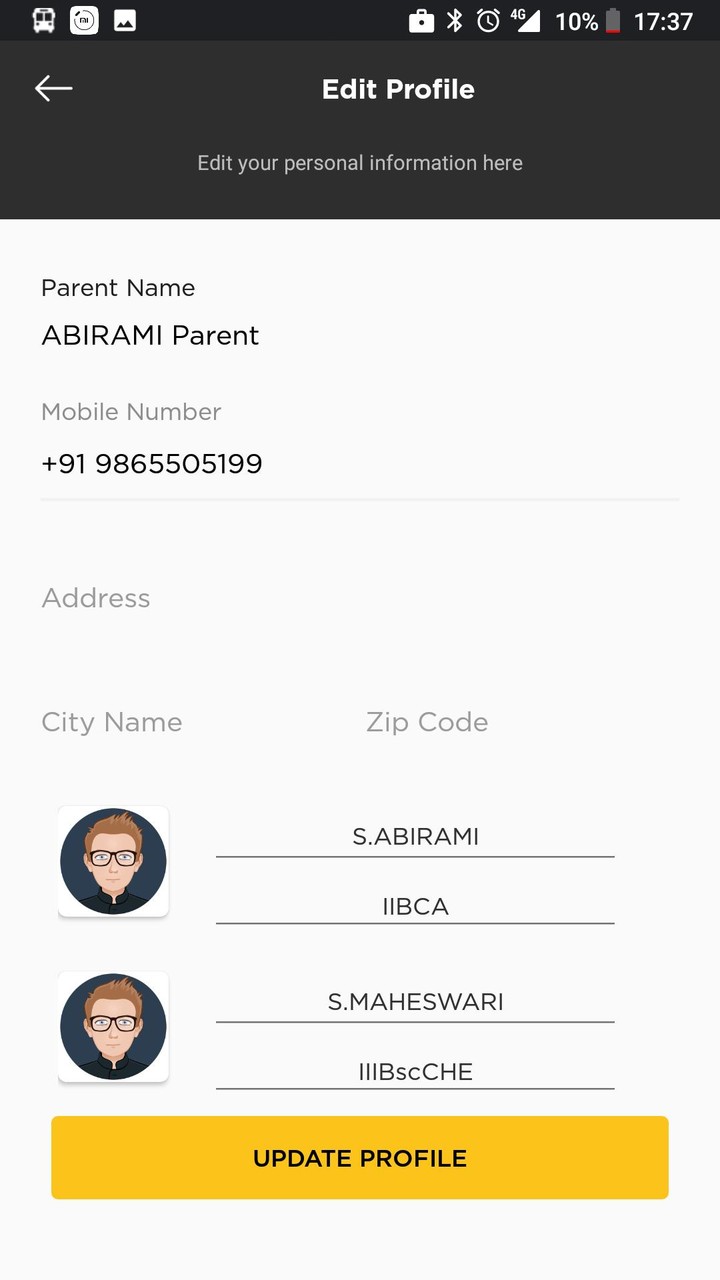720x1280 pixels.
Task: Tap the 4G signal strength icon
Action: [x=524, y=20]
